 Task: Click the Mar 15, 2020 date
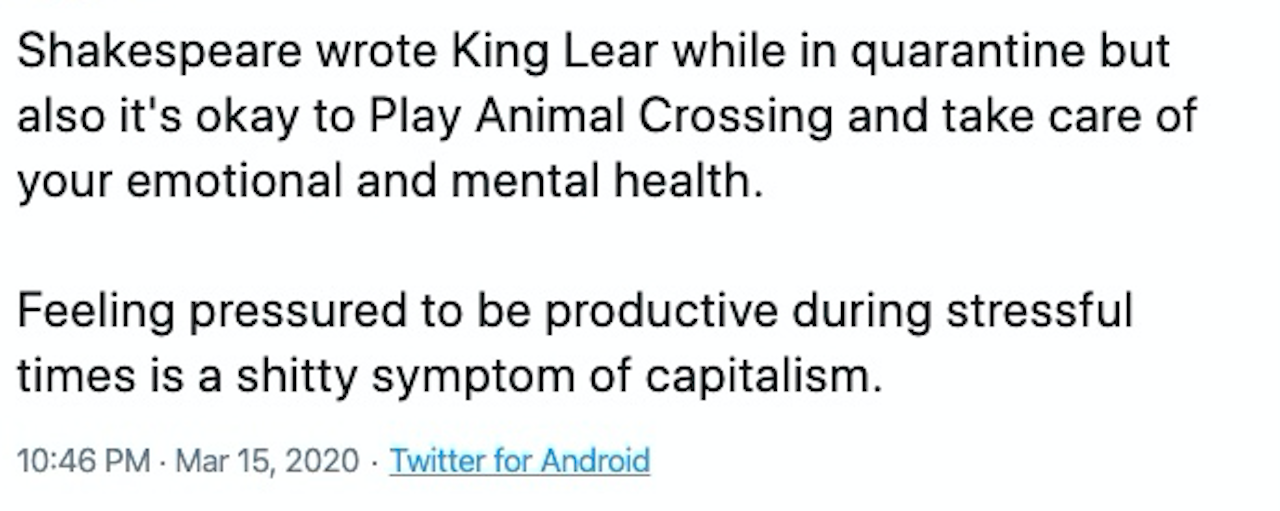[267, 461]
